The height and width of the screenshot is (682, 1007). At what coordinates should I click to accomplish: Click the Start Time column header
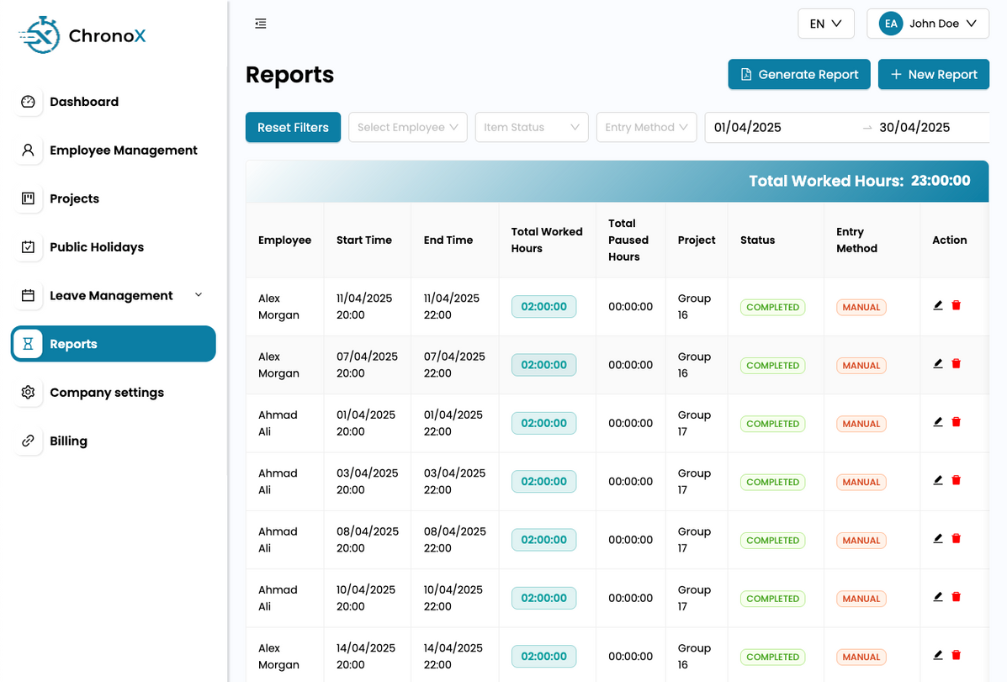pyautogui.click(x=367, y=240)
